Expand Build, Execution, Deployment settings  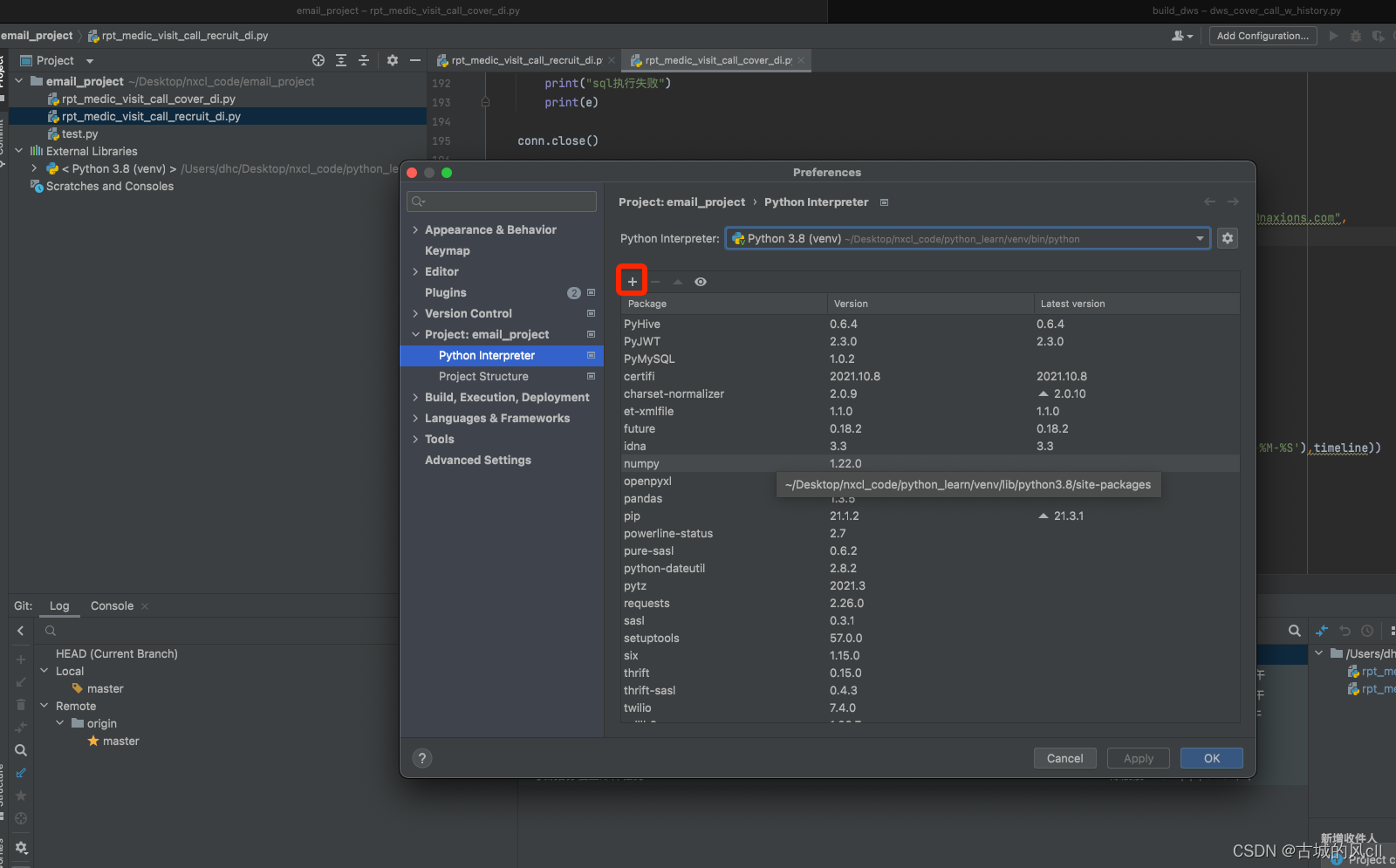pyautogui.click(x=415, y=397)
